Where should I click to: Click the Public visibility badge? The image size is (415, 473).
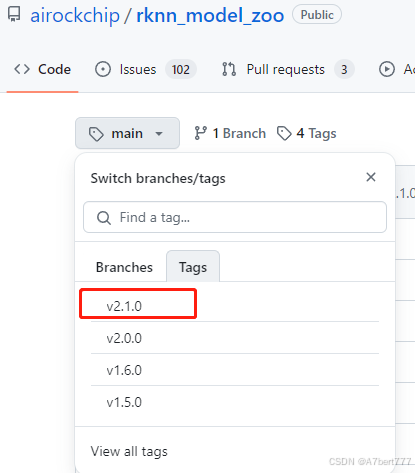(317, 15)
